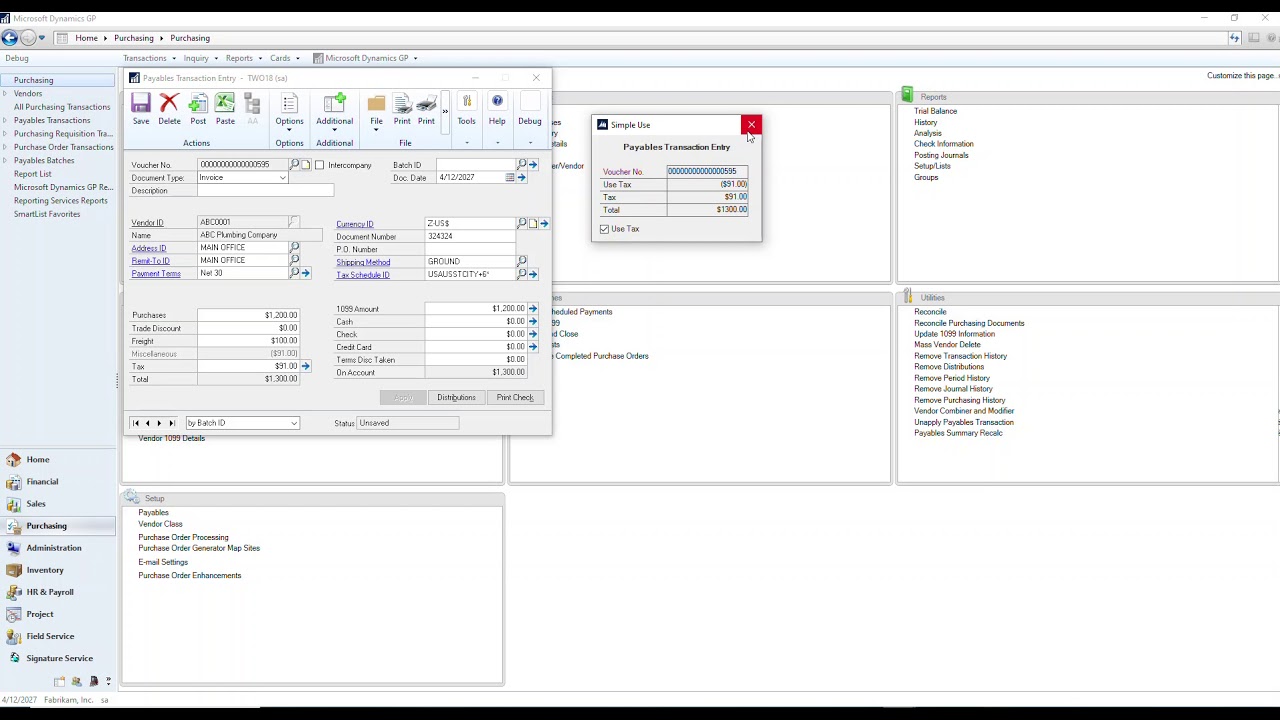Click the Tax Schedule ID expansion arrow
The width and height of the screenshot is (1280, 720).
[x=533, y=274]
